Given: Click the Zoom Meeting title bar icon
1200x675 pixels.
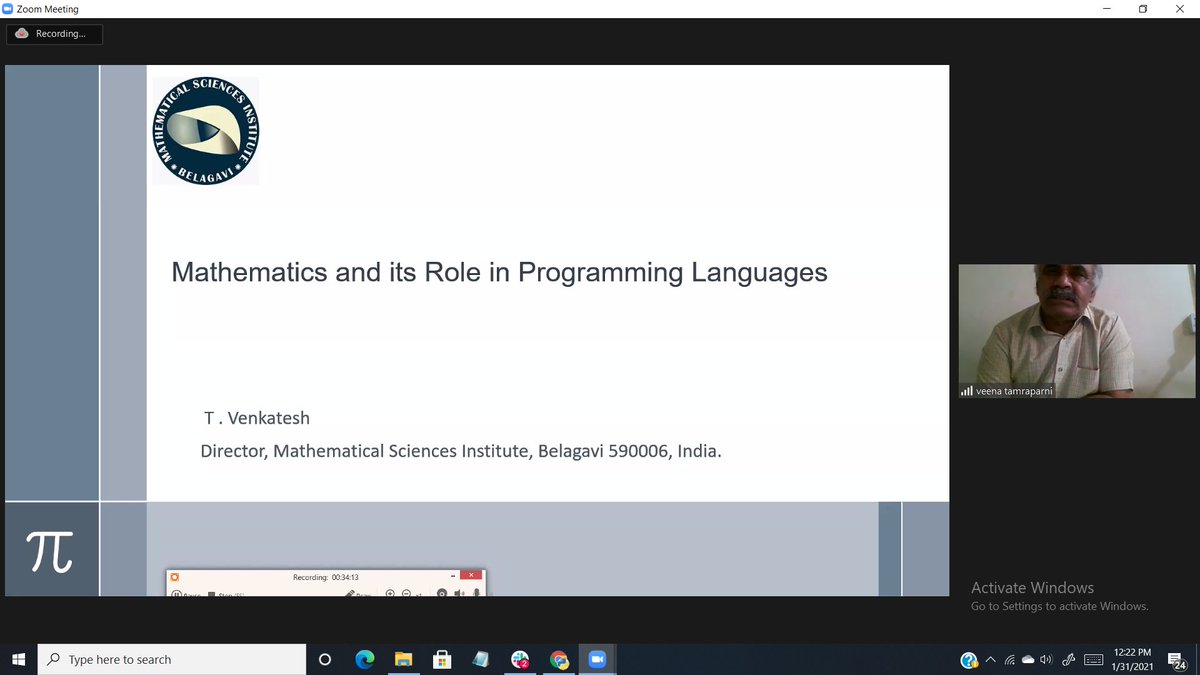Looking at the screenshot, I should [8, 9].
